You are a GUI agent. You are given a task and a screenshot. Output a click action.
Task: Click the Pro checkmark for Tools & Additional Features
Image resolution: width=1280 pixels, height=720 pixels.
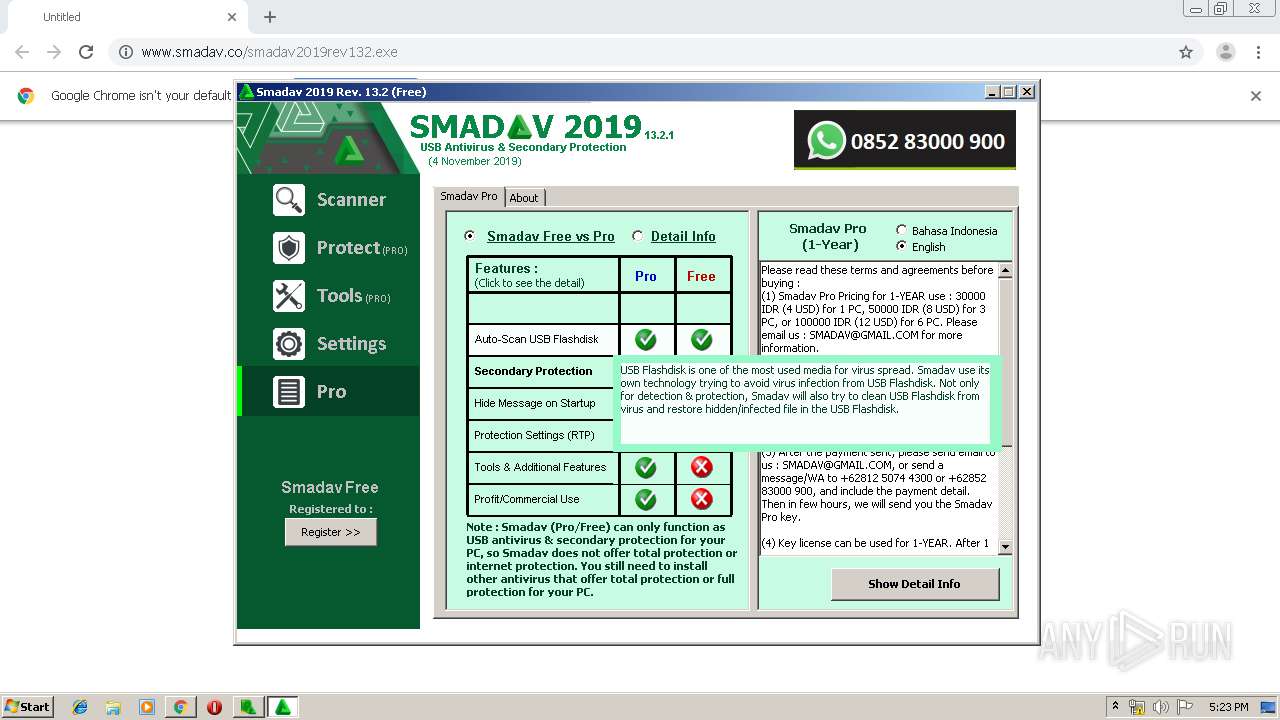click(x=646, y=467)
